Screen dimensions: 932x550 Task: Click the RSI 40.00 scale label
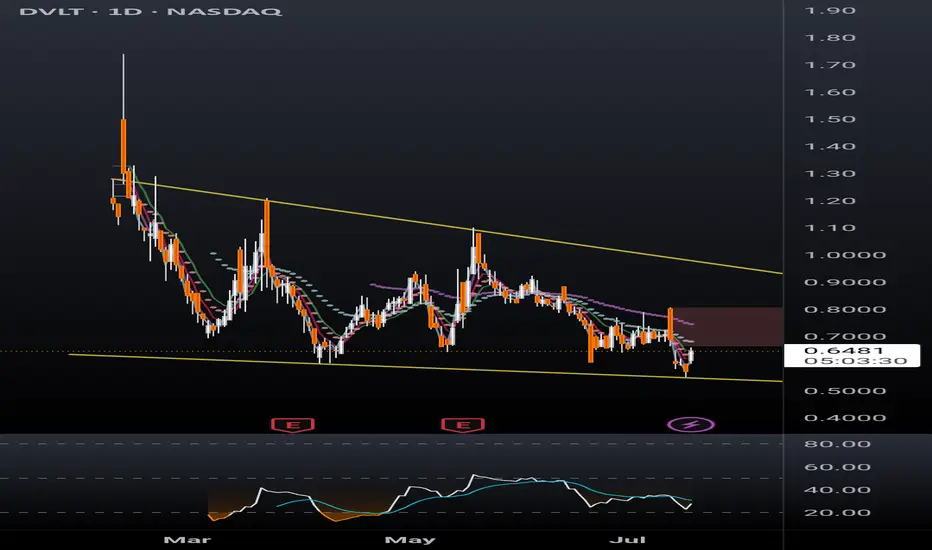click(x=837, y=490)
